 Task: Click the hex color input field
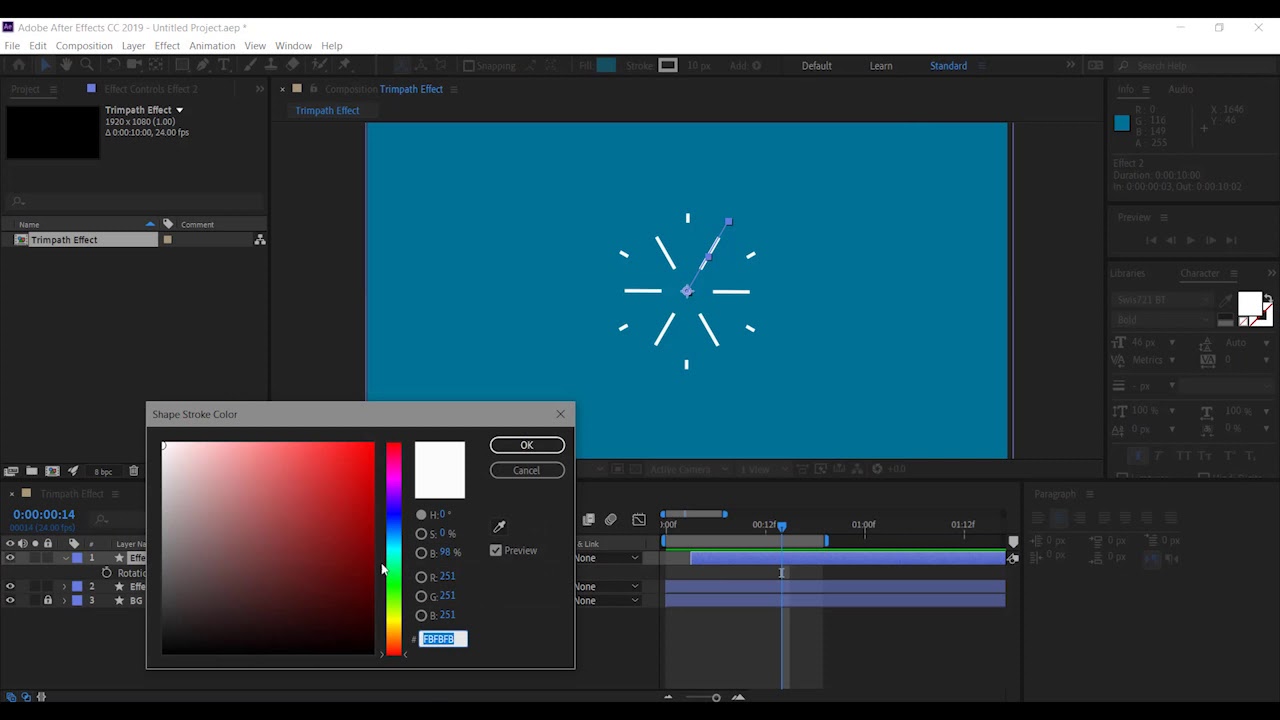click(443, 639)
